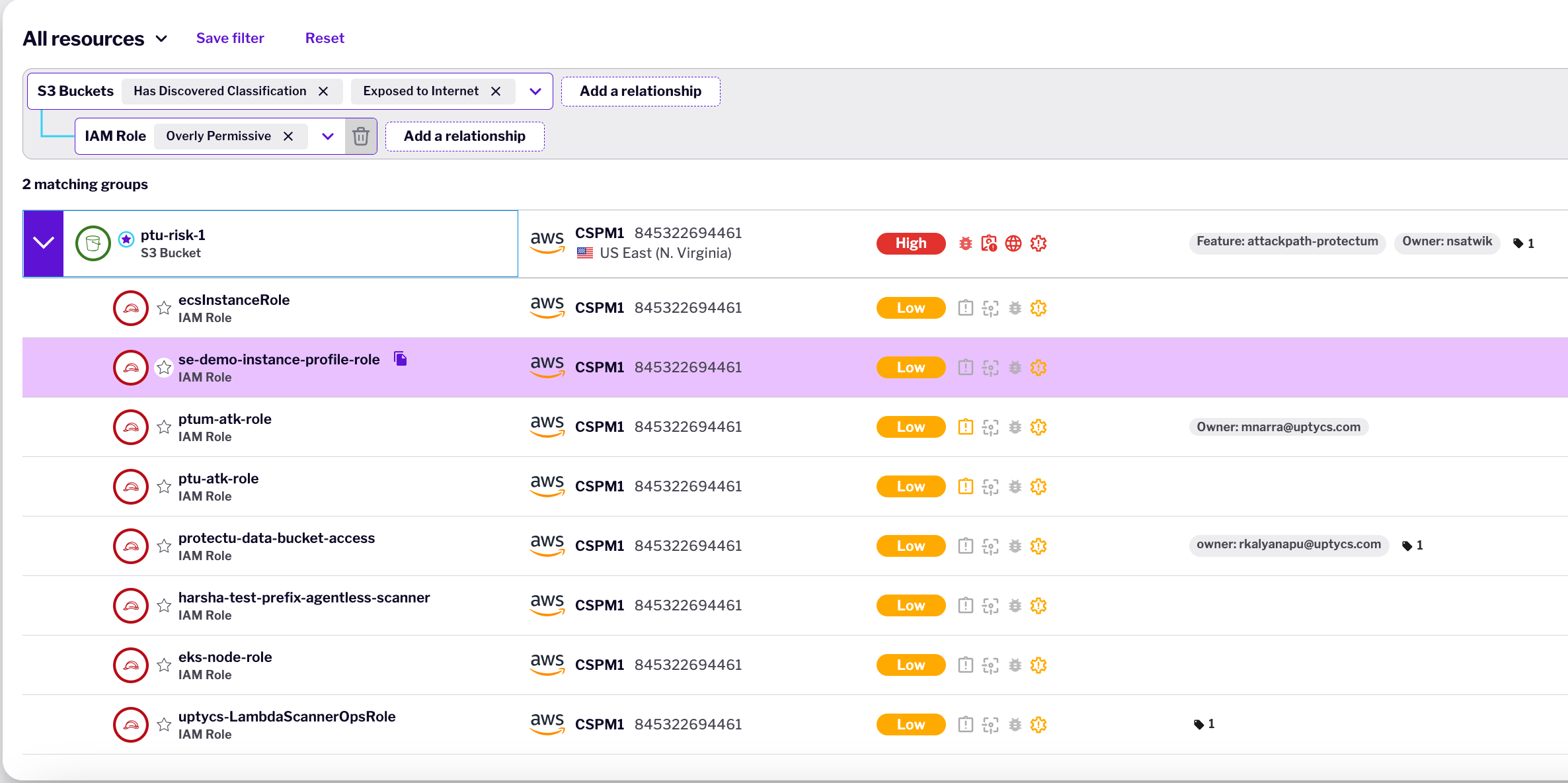
Task: Save the current filter
Action: 230,38
